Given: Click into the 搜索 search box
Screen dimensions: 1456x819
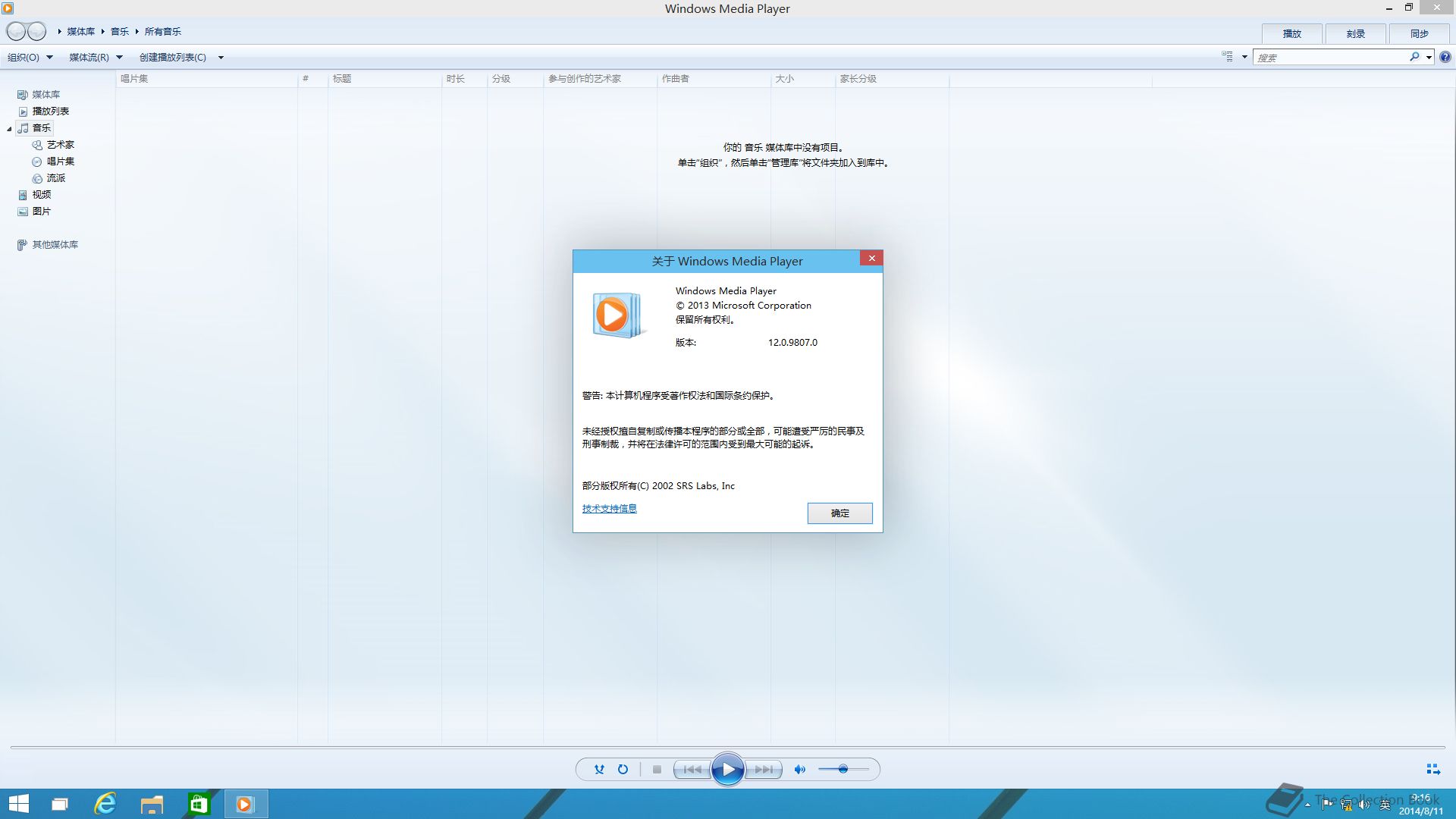Looking at the screenshot, I should [1331, 57].
